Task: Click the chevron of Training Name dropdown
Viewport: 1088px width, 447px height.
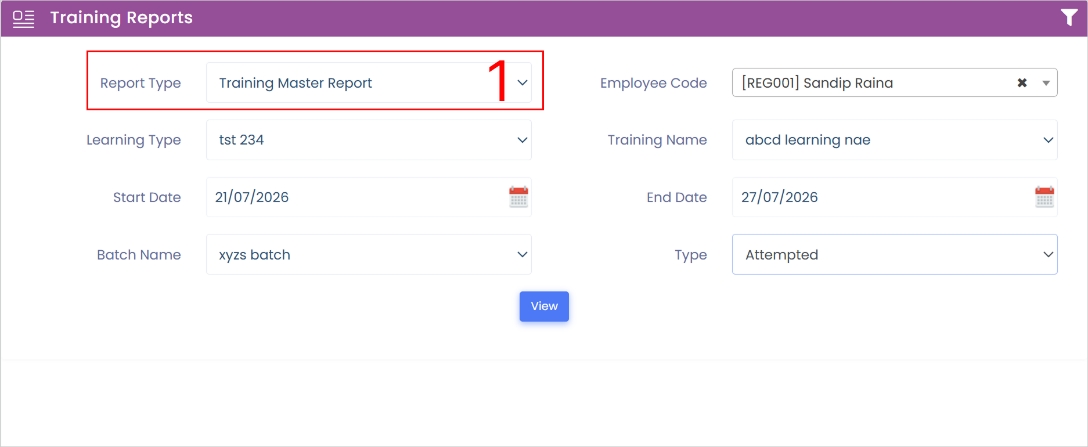Action: click(1048, 140)
